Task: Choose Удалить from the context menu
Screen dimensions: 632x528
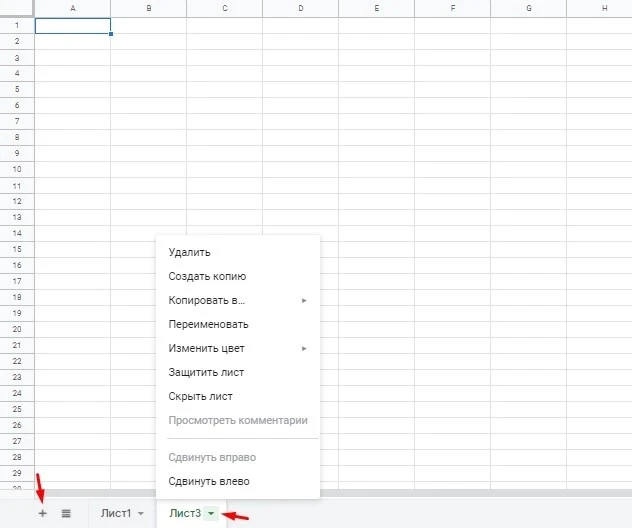Action: click(x=190, y=252)
